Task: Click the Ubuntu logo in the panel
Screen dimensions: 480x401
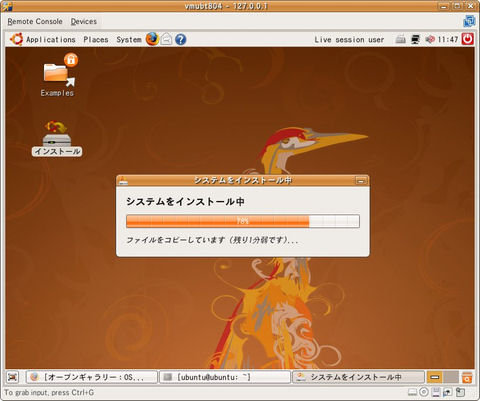Action: point(16,39)
